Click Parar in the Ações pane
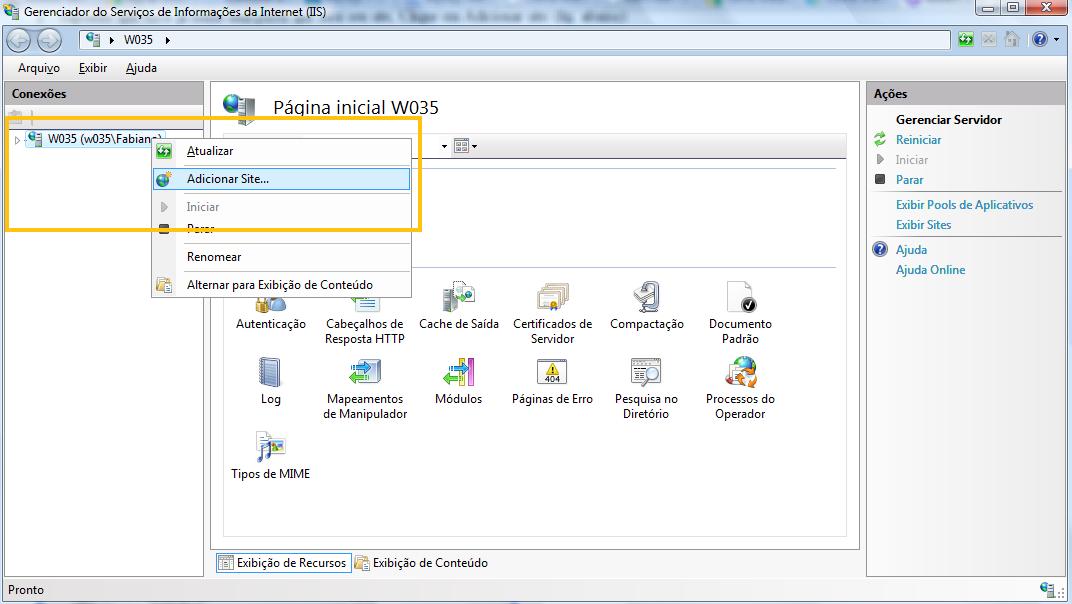 pyautogui.click(x=909, y=180)
